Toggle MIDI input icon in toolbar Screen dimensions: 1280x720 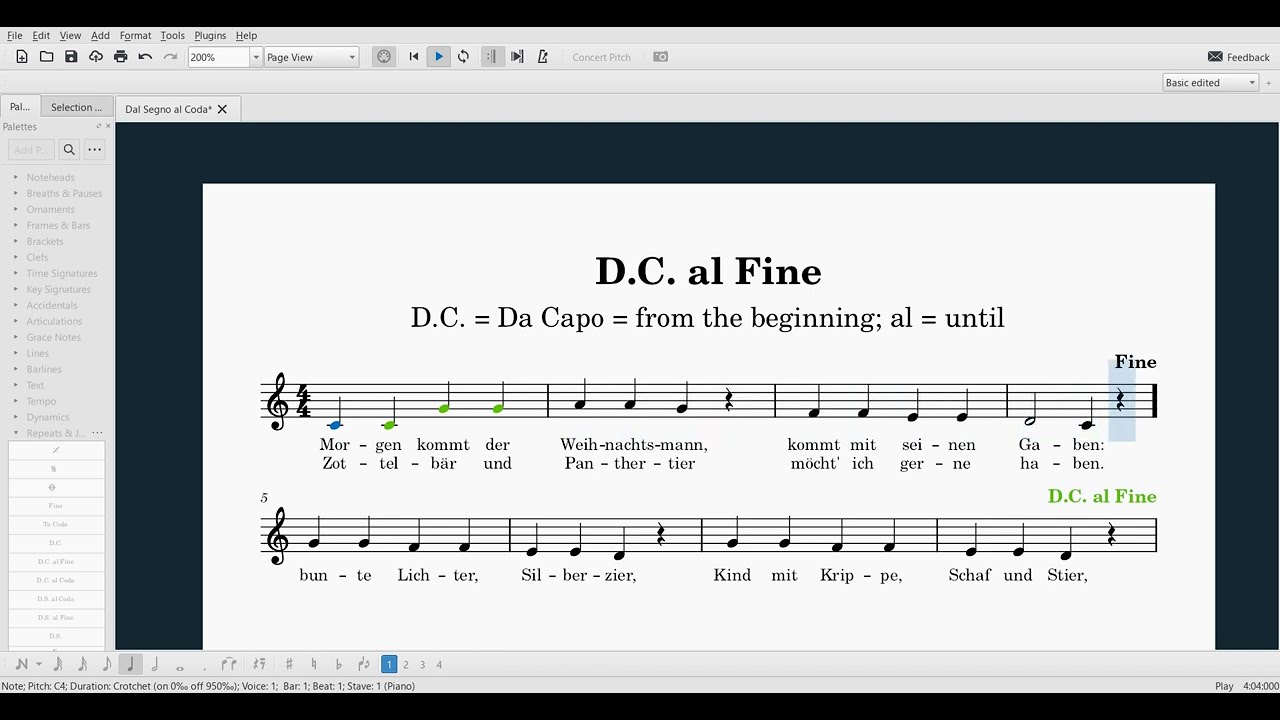(383, 57)
